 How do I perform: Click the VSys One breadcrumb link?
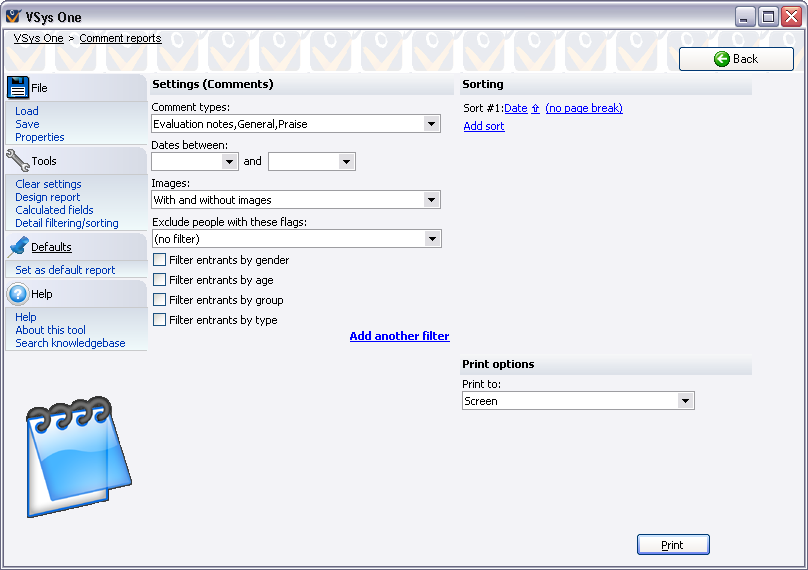39,38
